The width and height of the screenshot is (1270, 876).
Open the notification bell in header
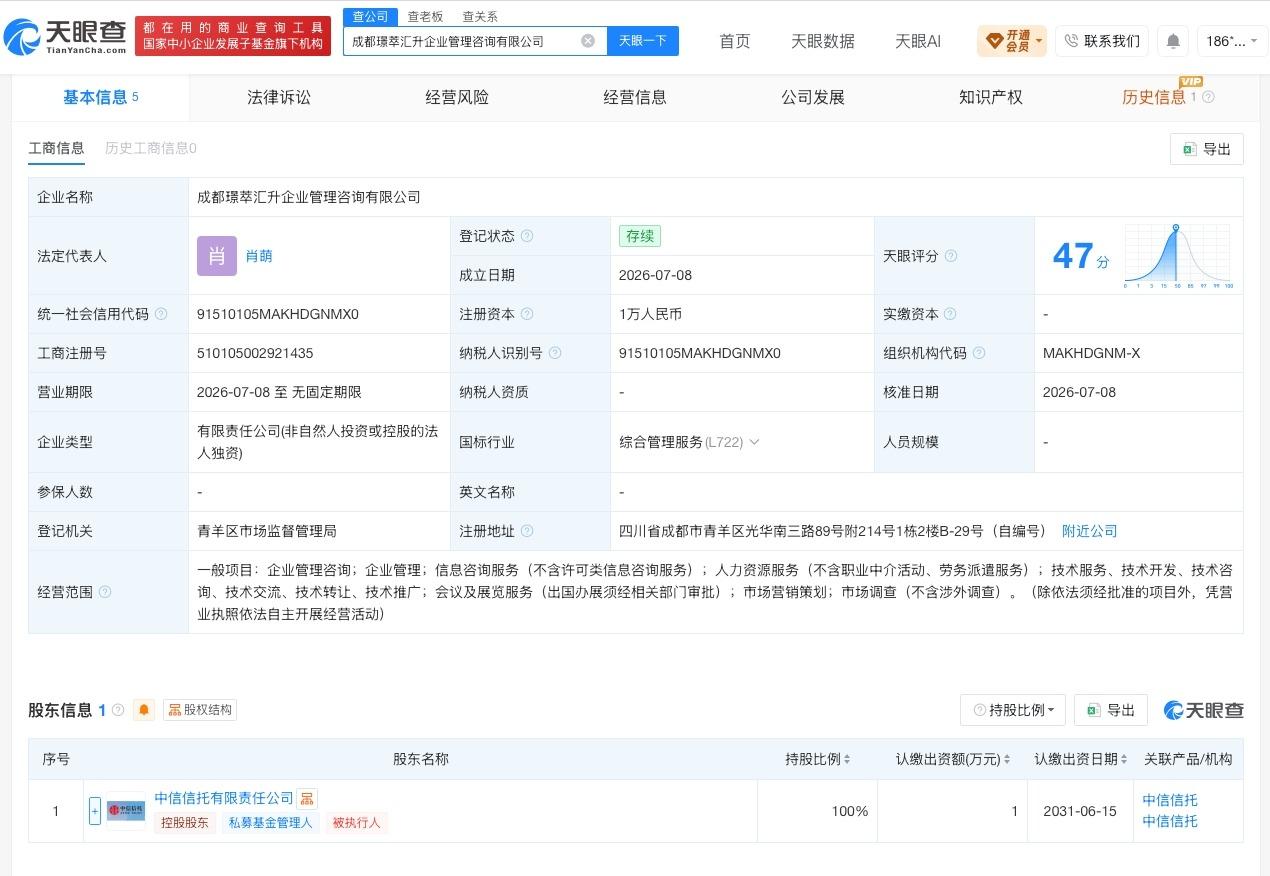click(x=1173, y=41)
